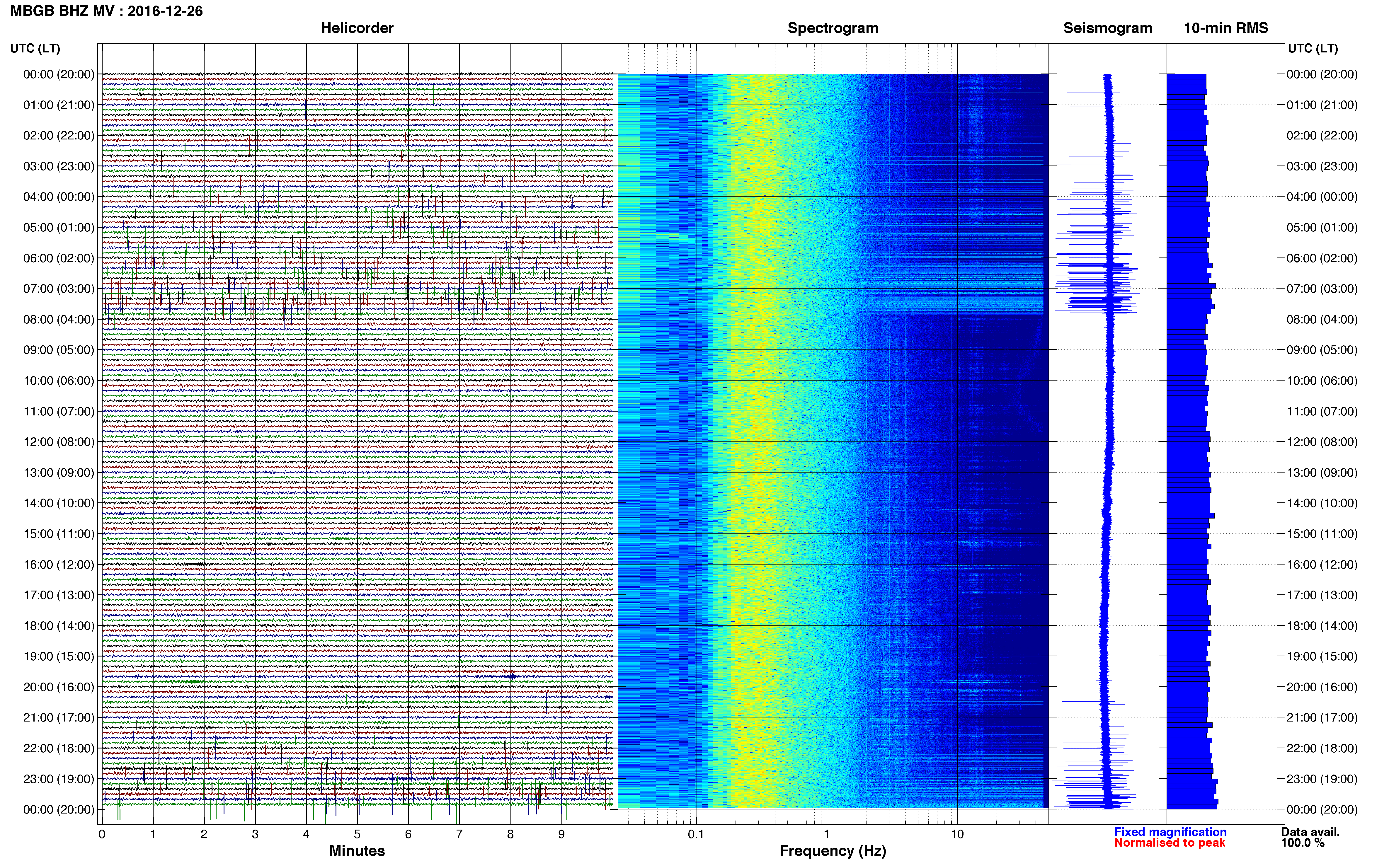Click minute tick label 6 on helicorder axis

click(x=408, y=835)
